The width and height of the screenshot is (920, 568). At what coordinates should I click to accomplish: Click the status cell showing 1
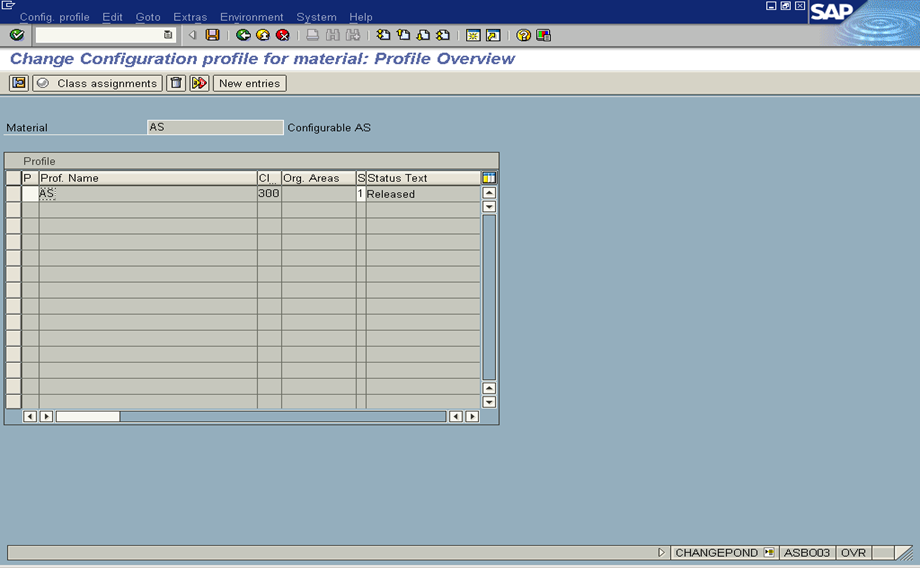pyautogui.click(x=361, y=194)
